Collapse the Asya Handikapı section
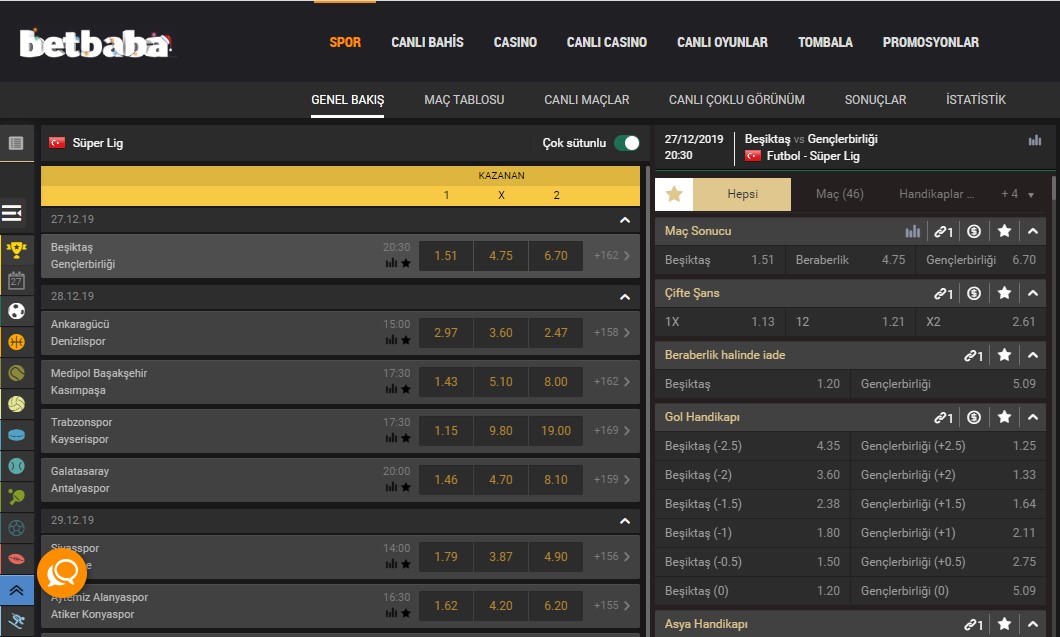Viewport: 1060px width, 637px height. pos(1032,624)
